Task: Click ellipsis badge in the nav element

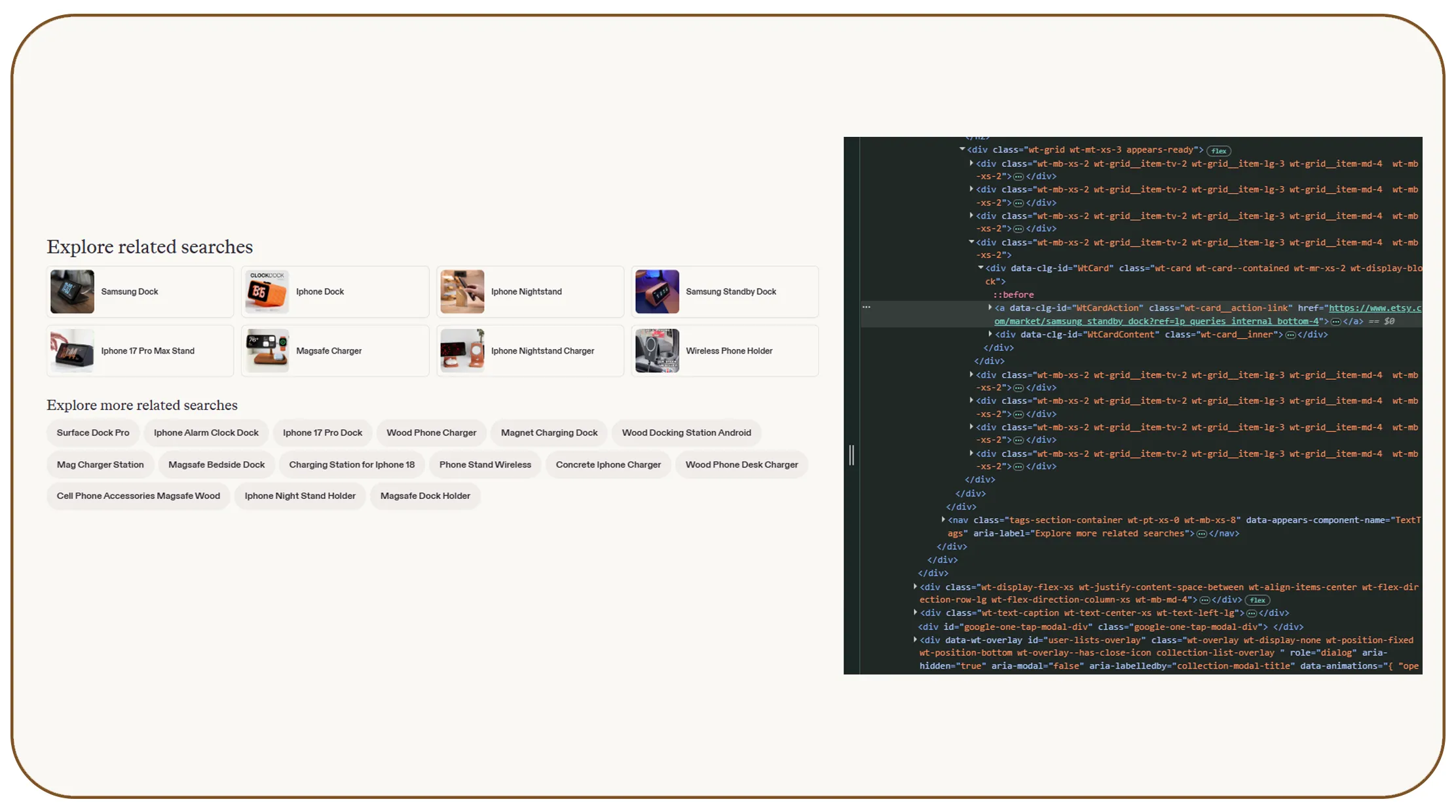Action: coord(1201,534)
